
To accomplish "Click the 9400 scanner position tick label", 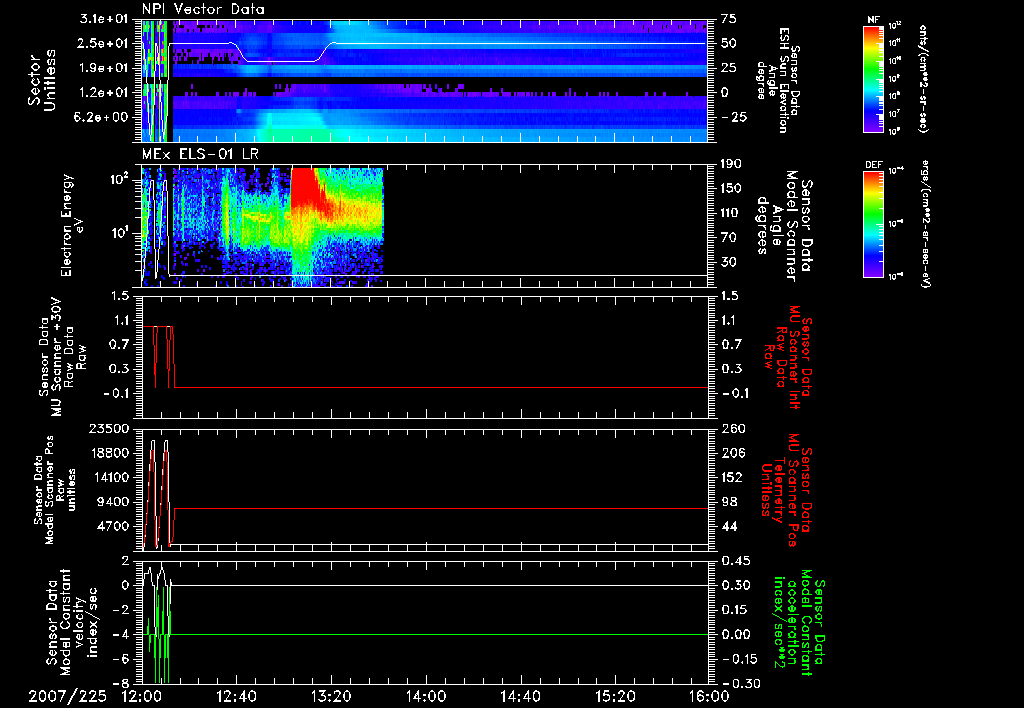I will 114,502.
